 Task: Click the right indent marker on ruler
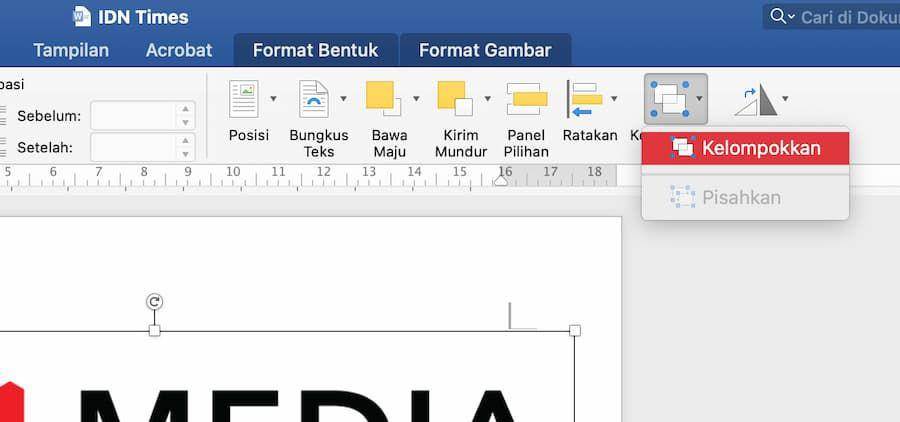click(501, 181)
